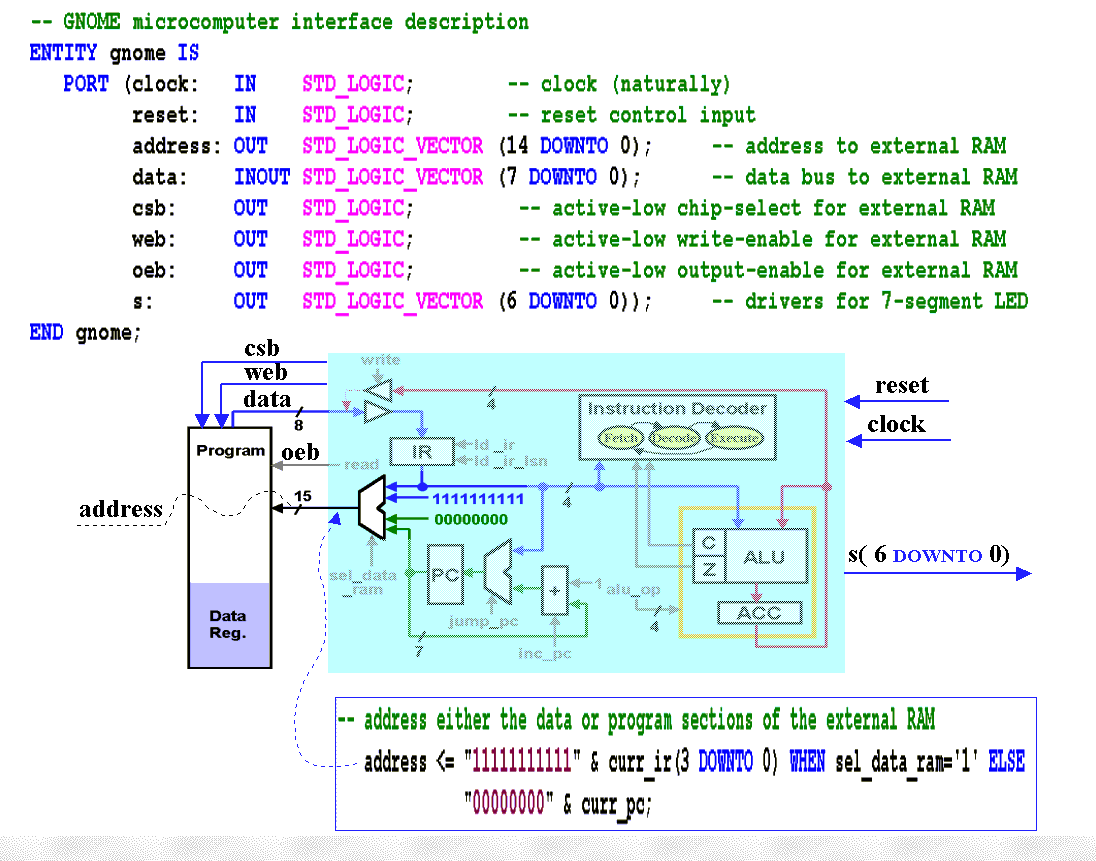Click the PC register box

[x=445, y=574]
